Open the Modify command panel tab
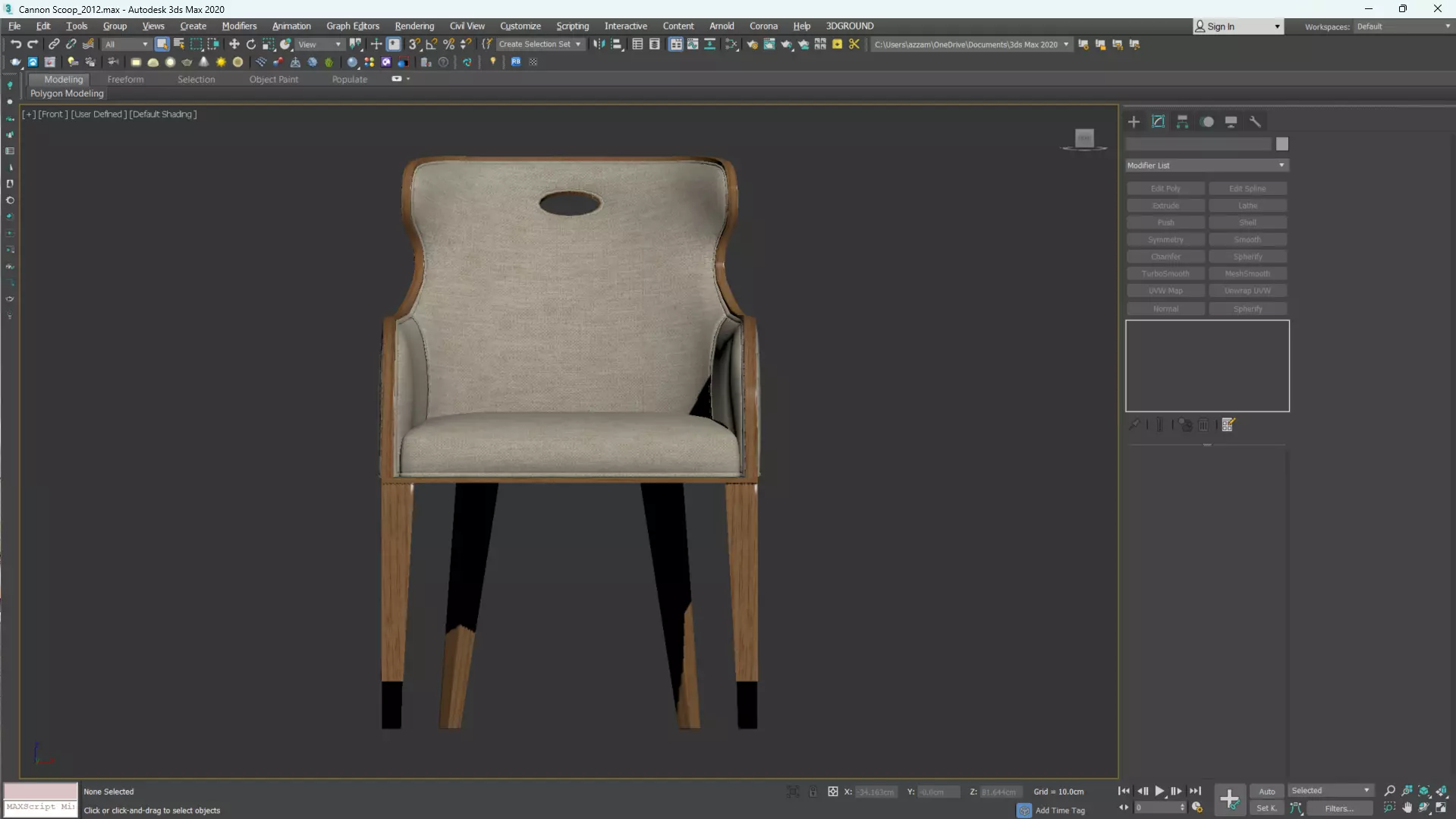The image size is (1456, 819). (1158, 121)
